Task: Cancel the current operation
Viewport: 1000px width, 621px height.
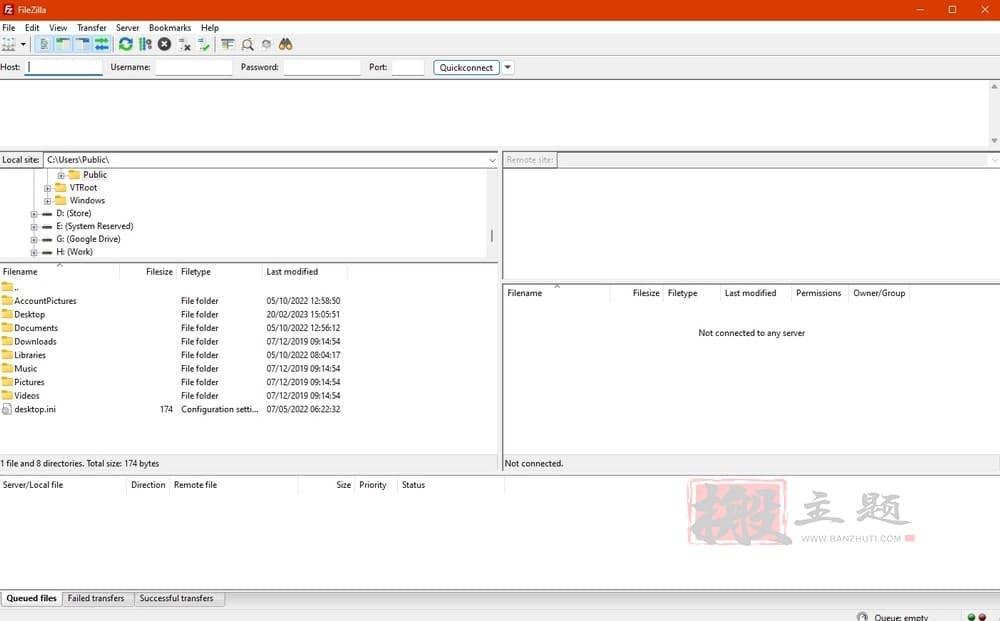Action: [x=165, y=44]
